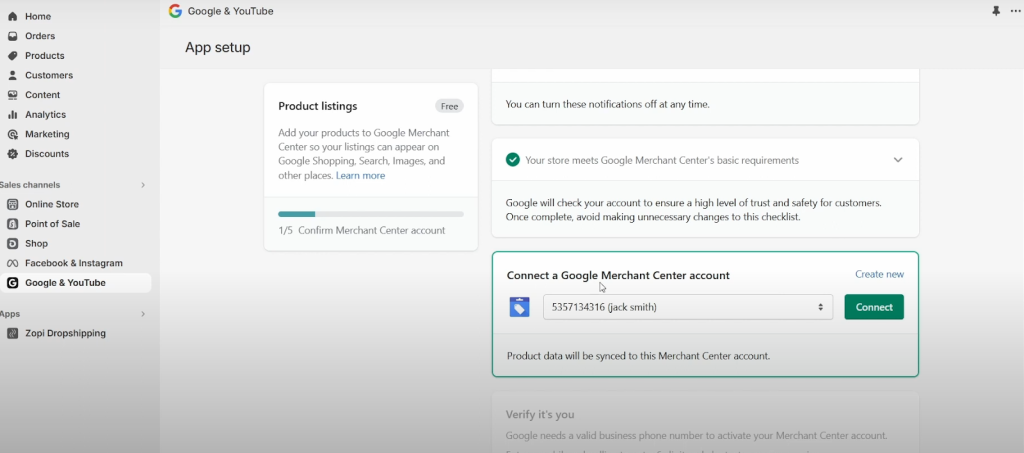Select Facebook & Instagram sales channel
The image size is (1024, 453).
(x=73, y=263)
